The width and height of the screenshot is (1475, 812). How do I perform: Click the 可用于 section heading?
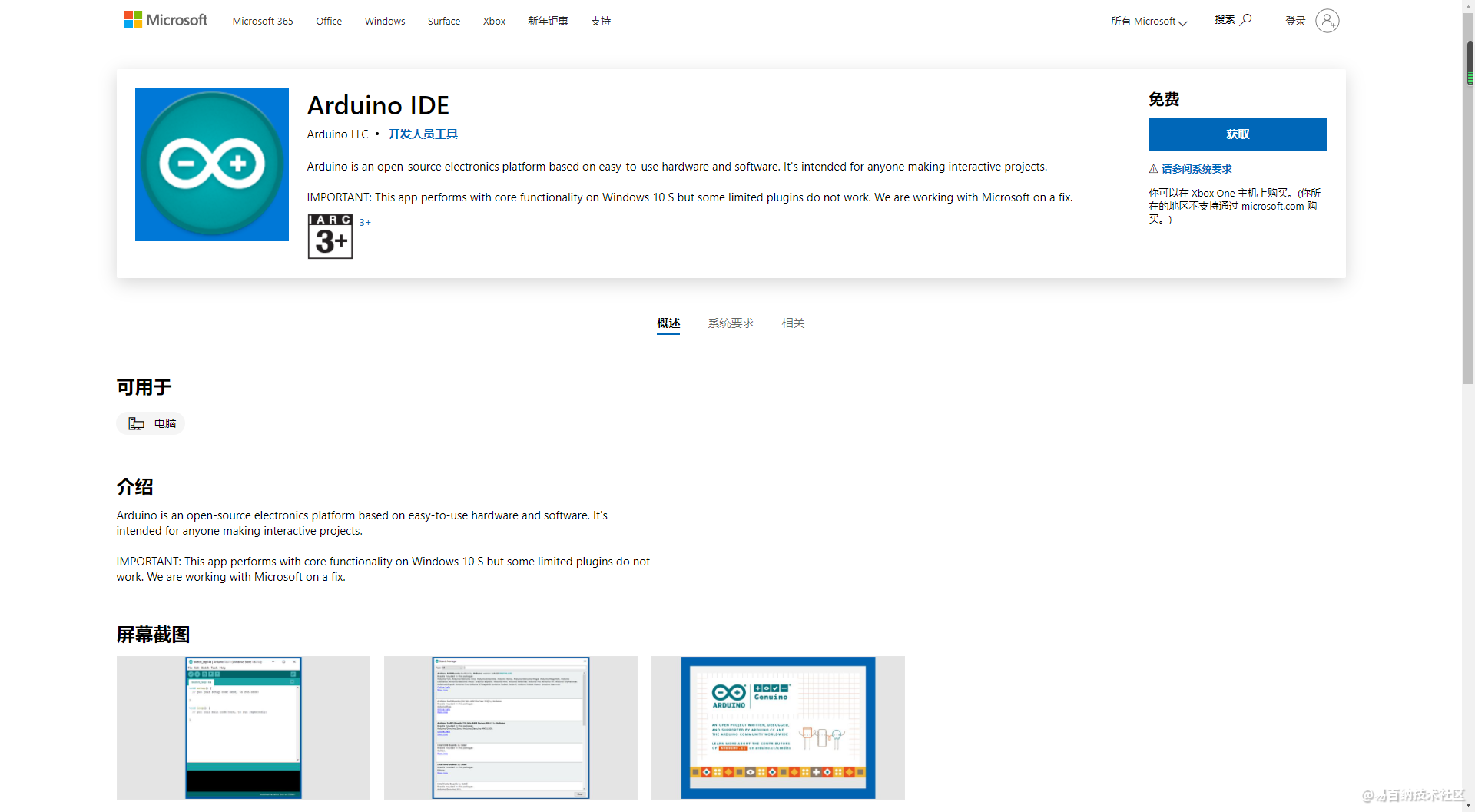144,387
